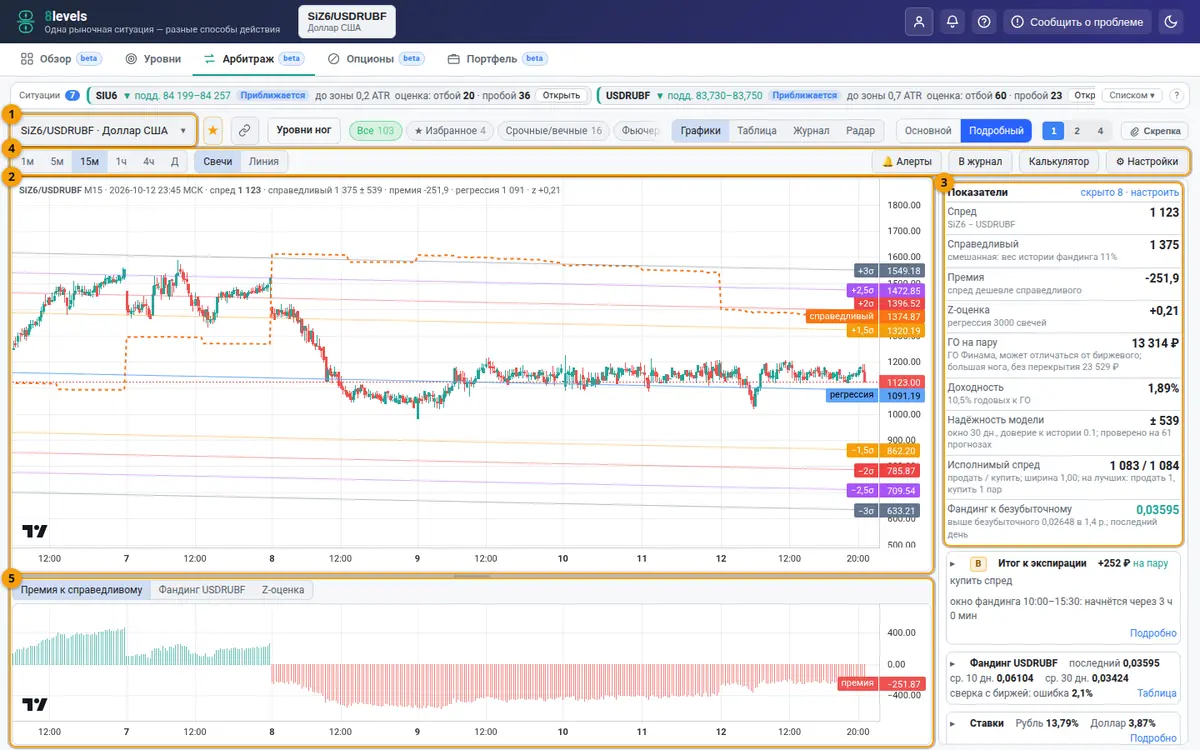Open the Настройки button

pyautogui.click(x=1147, y=161)
